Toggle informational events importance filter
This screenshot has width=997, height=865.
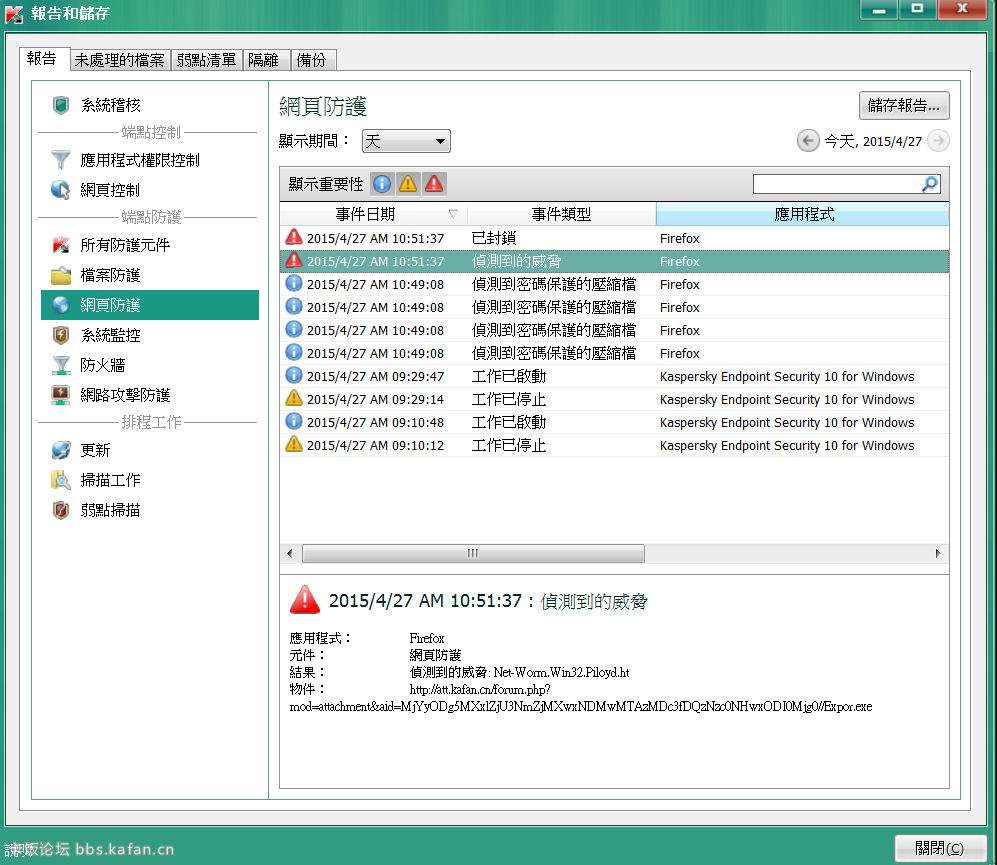pos(382,184)
